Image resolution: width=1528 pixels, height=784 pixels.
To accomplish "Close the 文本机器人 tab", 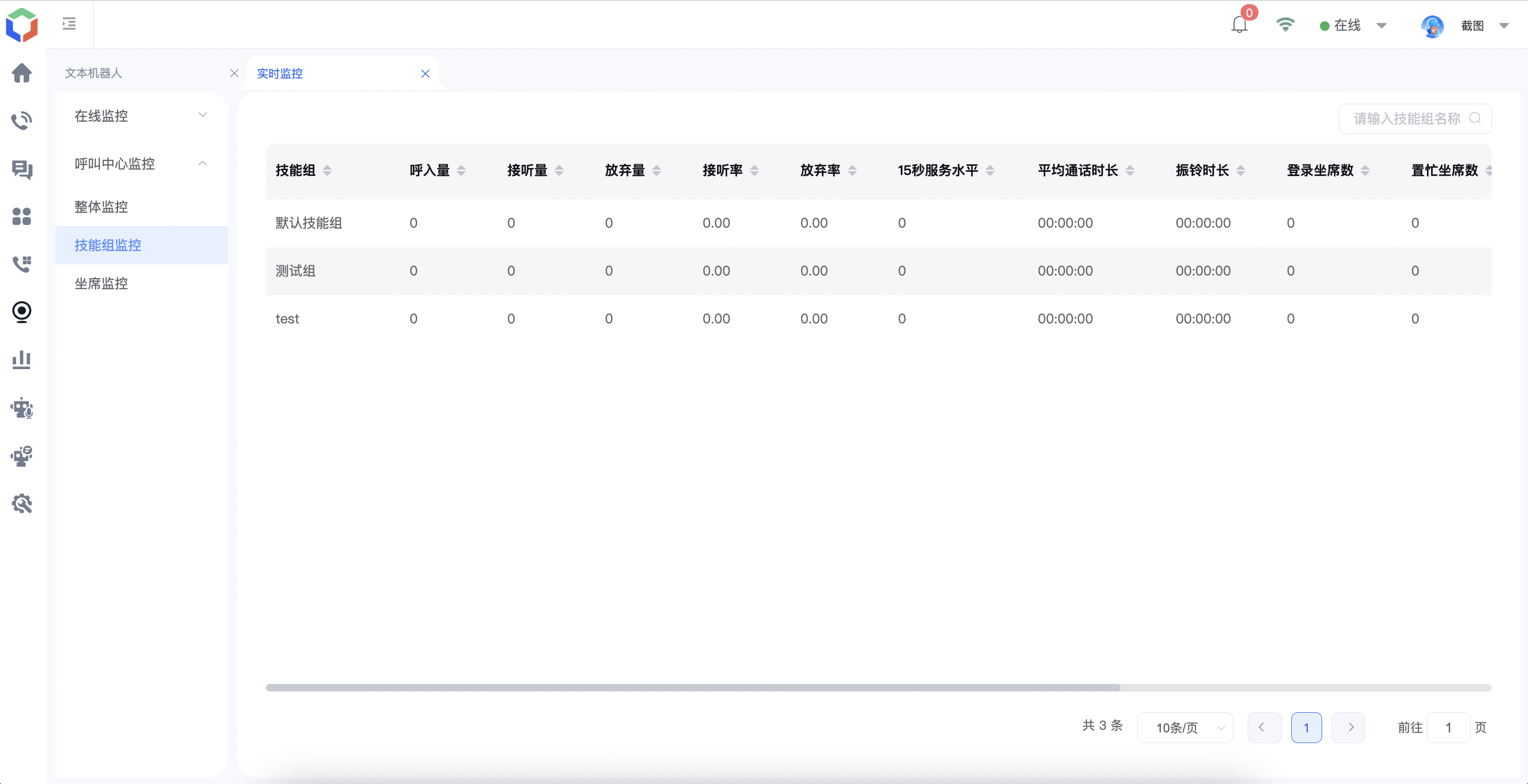I will point(234,73).
